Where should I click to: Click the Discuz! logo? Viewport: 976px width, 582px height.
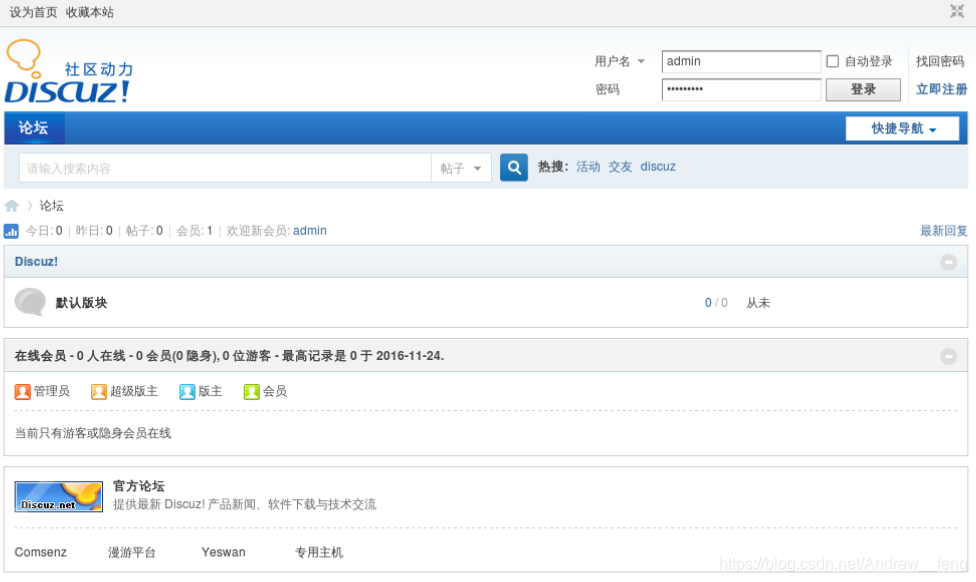click(x=68, y=72)
